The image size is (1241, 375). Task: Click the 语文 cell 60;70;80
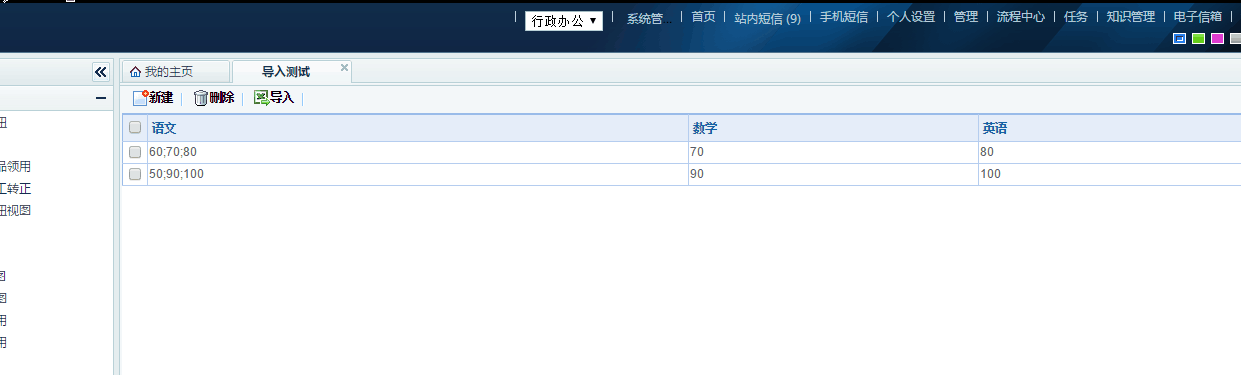[417, 152]
